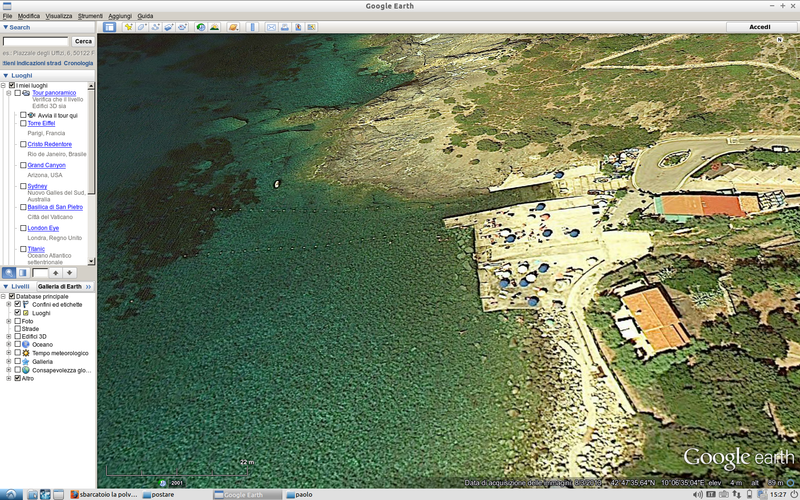Click the Email envelope icon
Screen dimensions: 800x500
point(271,27)
